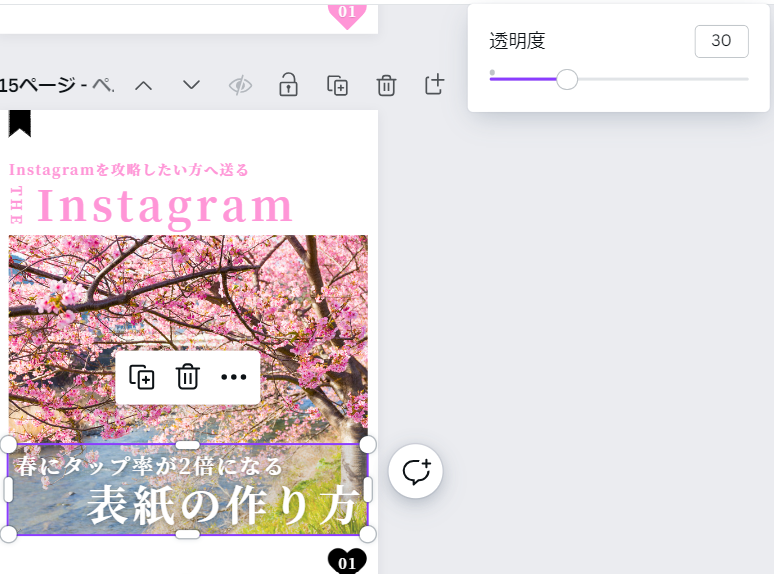The width and height of the screenshot is (774, 574).
Task: Delete page trash icon in page toolbar
Action: pos(386,85)
